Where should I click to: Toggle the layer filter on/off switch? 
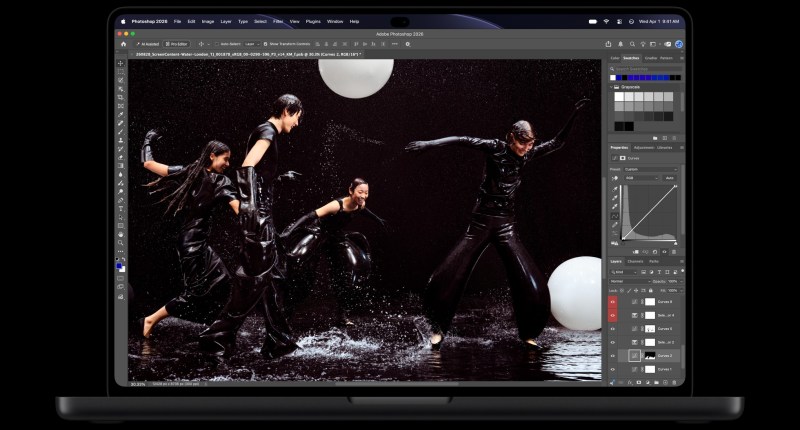683,271
